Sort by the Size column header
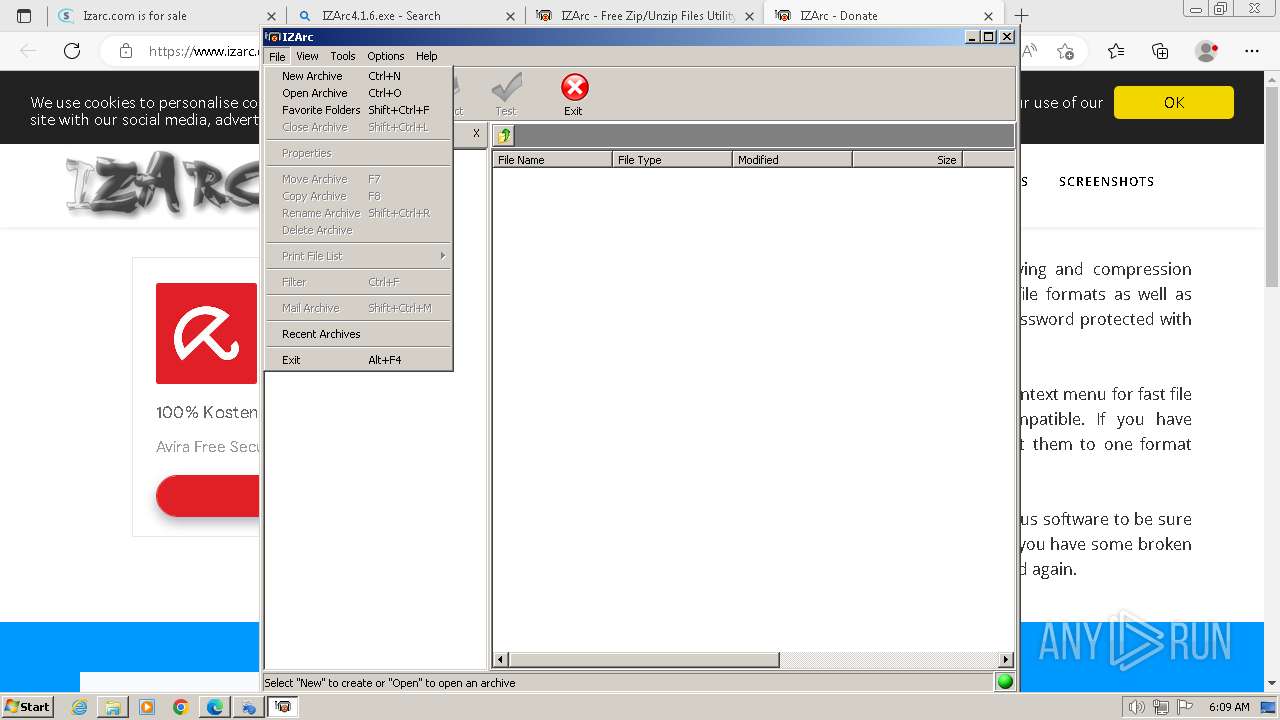Image resolution: width=1280 pixels, height=720 pixels. [907, 159]
